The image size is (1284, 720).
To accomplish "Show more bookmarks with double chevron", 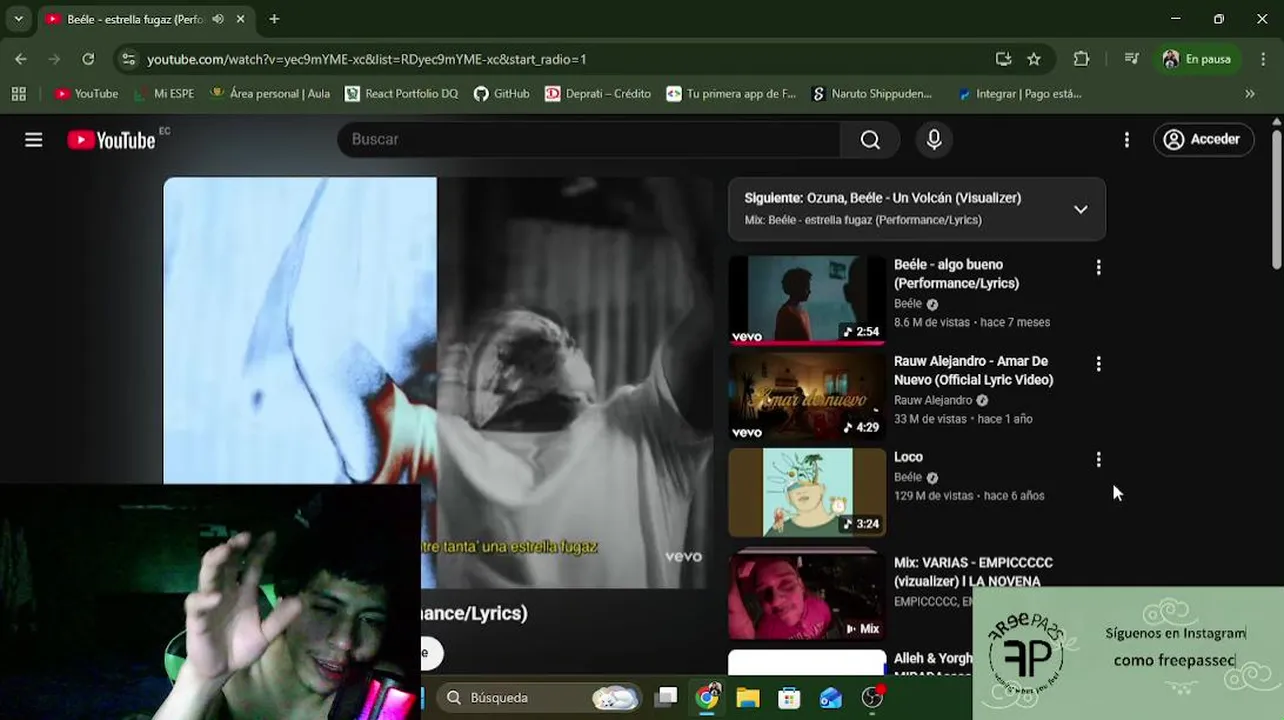I will pos(1250,94).
